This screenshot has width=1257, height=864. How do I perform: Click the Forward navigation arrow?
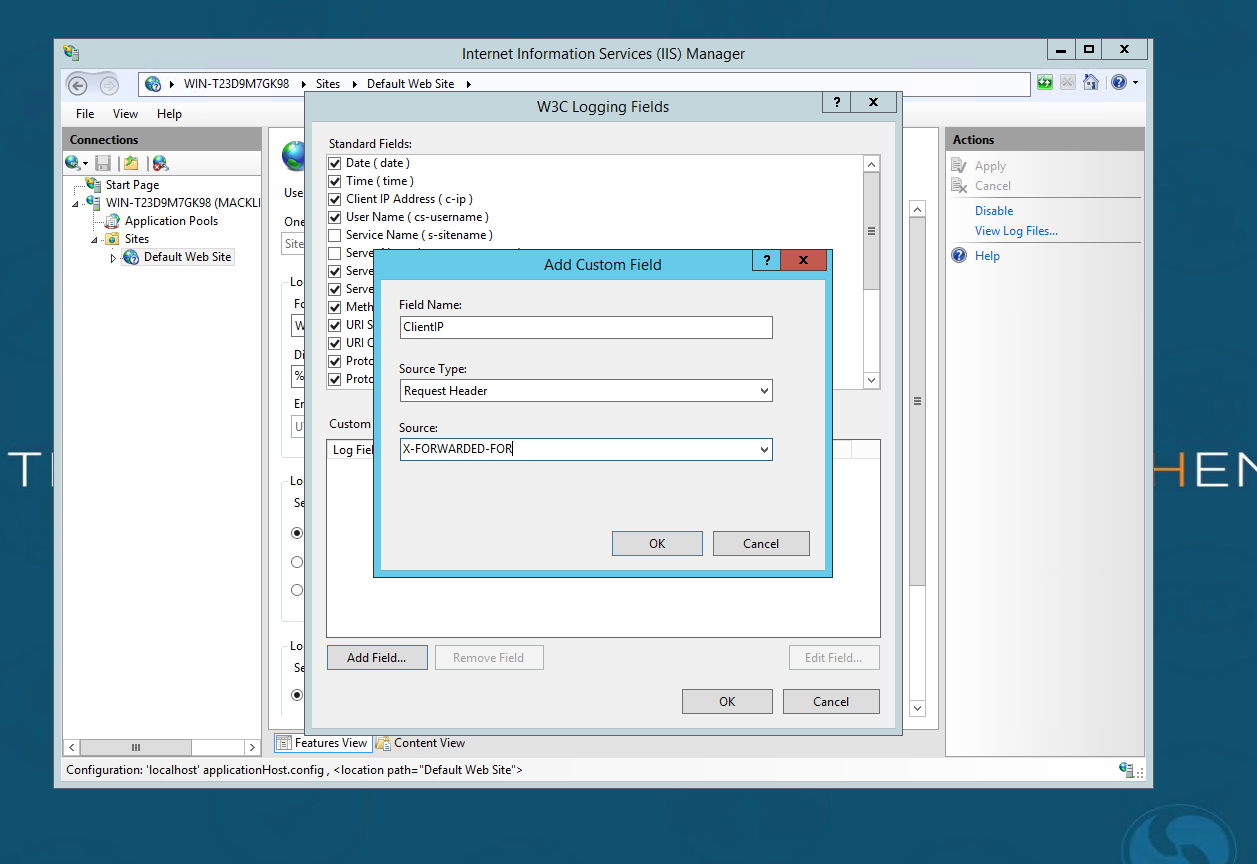click(x=107, y=85)
